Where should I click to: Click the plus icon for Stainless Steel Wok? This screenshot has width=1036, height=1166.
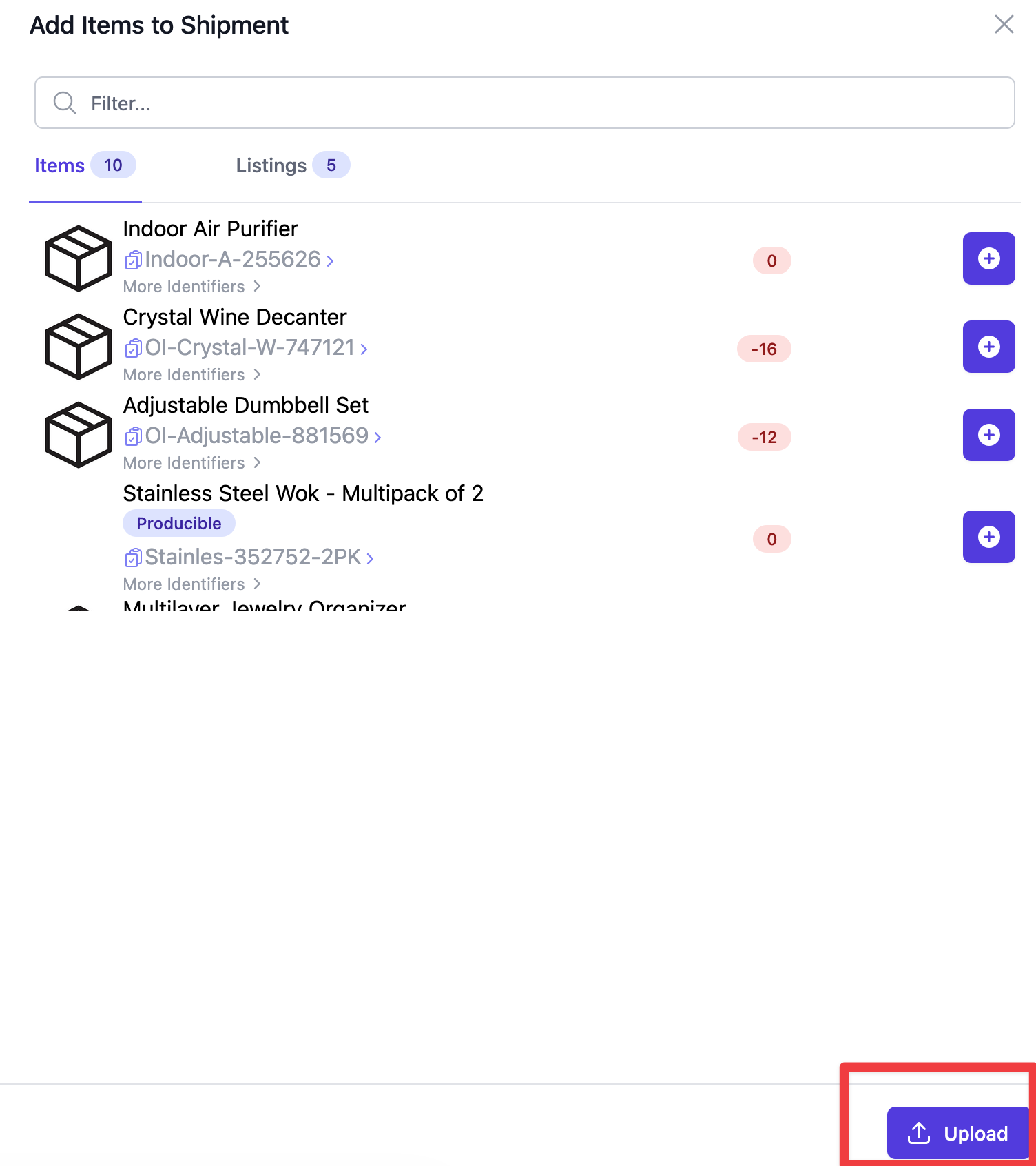pyautogui.click(x=988, y=537)
